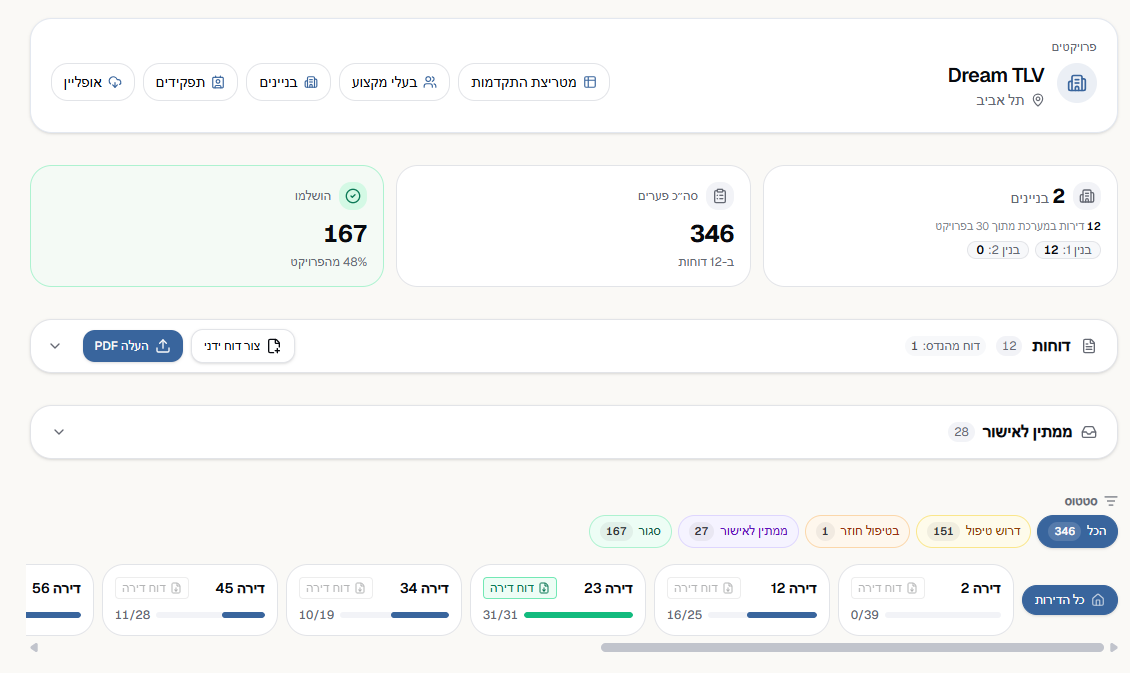Click the inbox icon beside ממתין לאישור

(1089, 432)
